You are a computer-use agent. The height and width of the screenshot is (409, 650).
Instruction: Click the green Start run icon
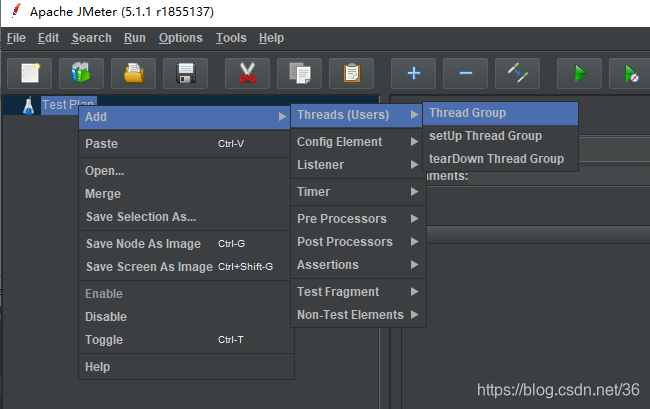click(580, 73)
